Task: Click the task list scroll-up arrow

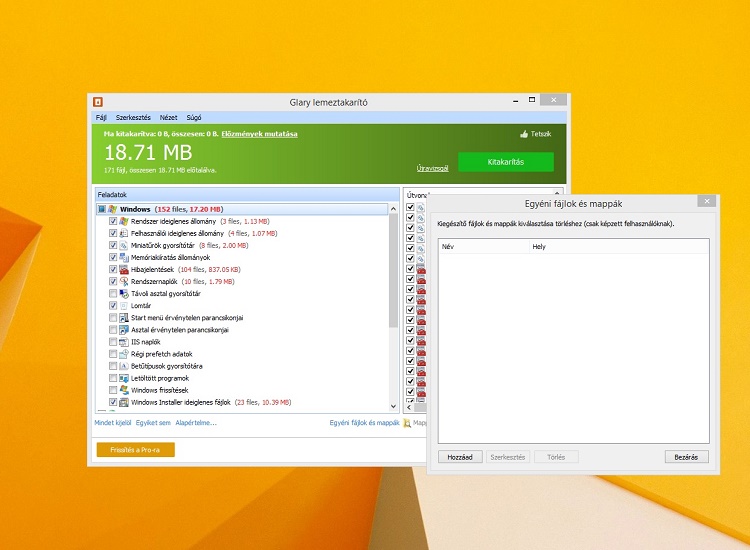Action: [x=393, y=209]
